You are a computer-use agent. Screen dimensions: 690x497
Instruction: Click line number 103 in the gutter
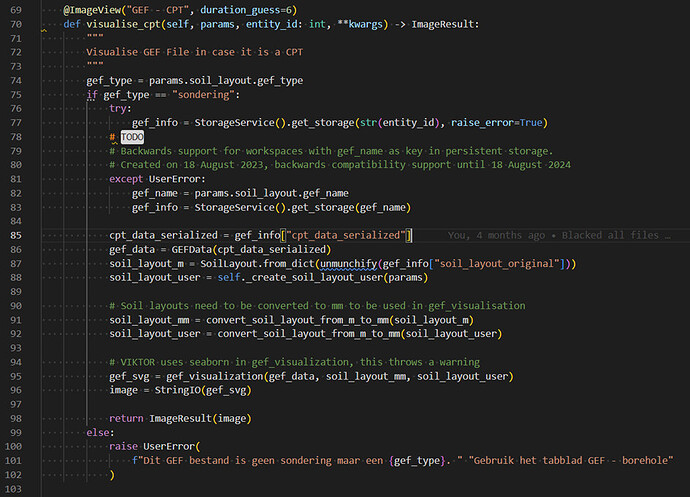13,489
